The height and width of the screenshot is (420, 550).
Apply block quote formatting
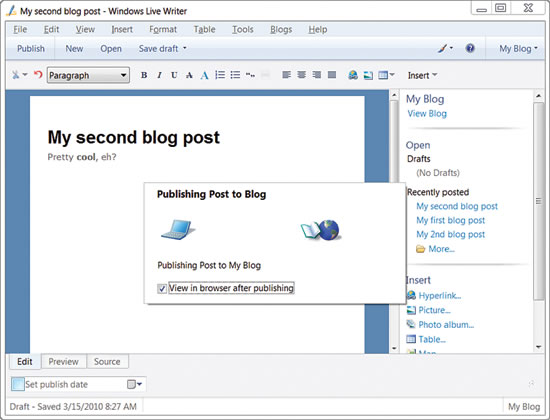tap(250, 75)
